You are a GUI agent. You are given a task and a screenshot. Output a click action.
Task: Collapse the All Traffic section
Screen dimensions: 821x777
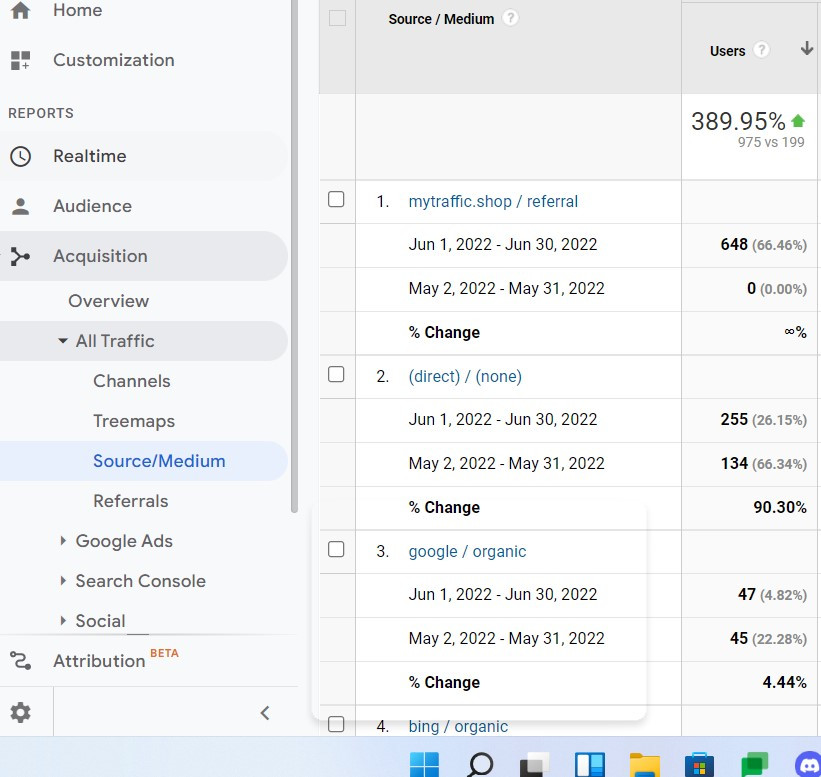point(64,341)
